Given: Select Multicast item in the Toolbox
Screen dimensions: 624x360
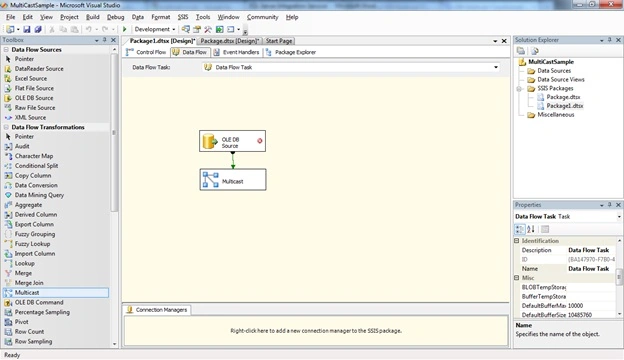Looking at the screenshot, I should (56, 292).
